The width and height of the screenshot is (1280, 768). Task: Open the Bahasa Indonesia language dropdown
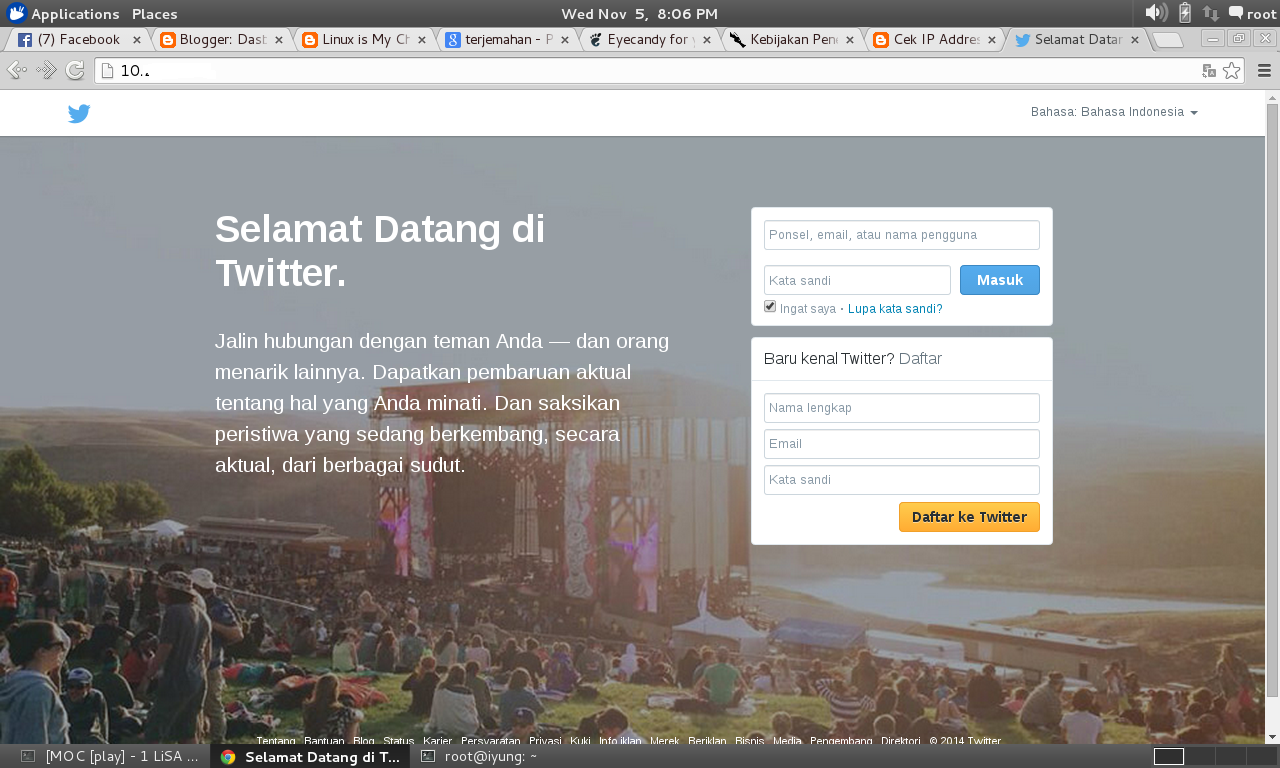pyautogui.click(x=1114, y=112)
